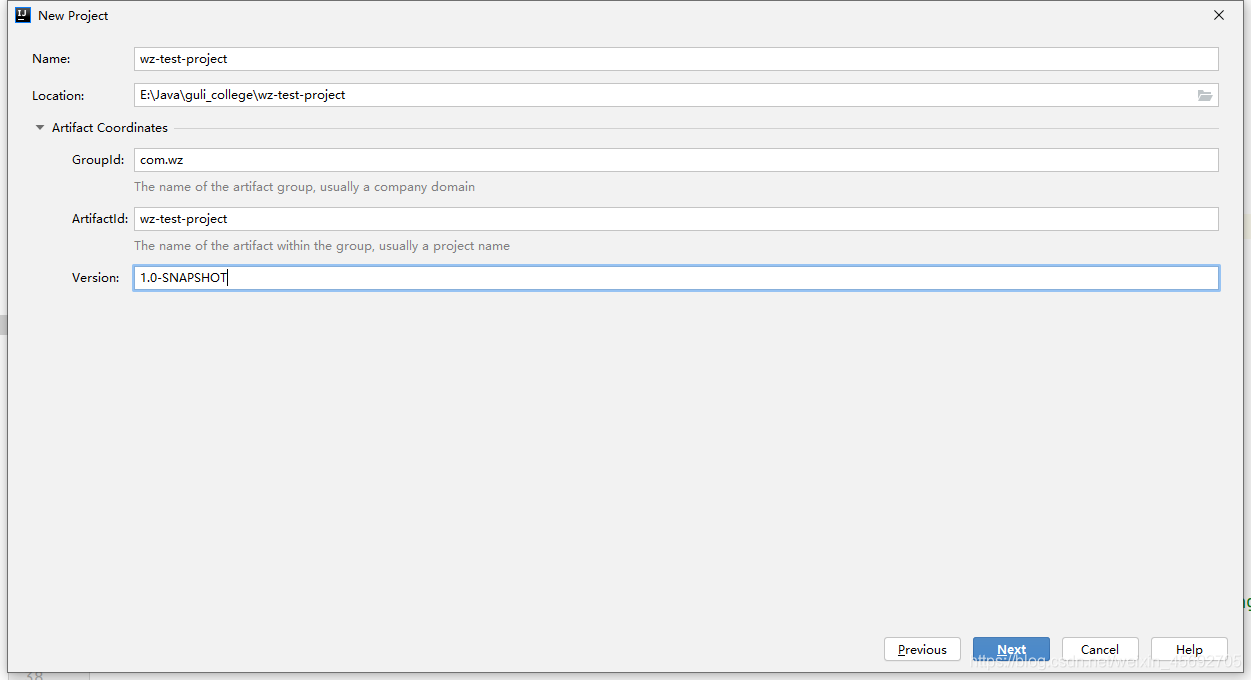The image size is (1251, 680).
Task: Click into the Name input field
Action: point(676,59)
